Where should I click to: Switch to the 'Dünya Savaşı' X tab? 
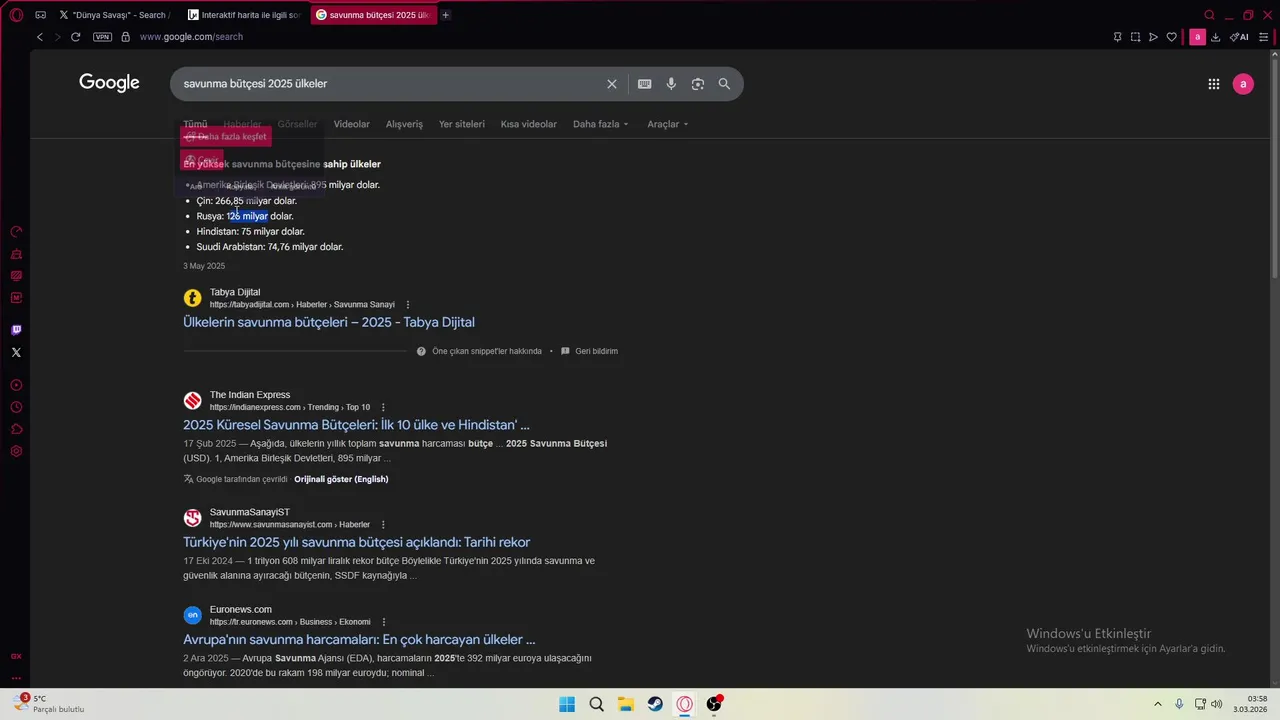click(113, 15)
